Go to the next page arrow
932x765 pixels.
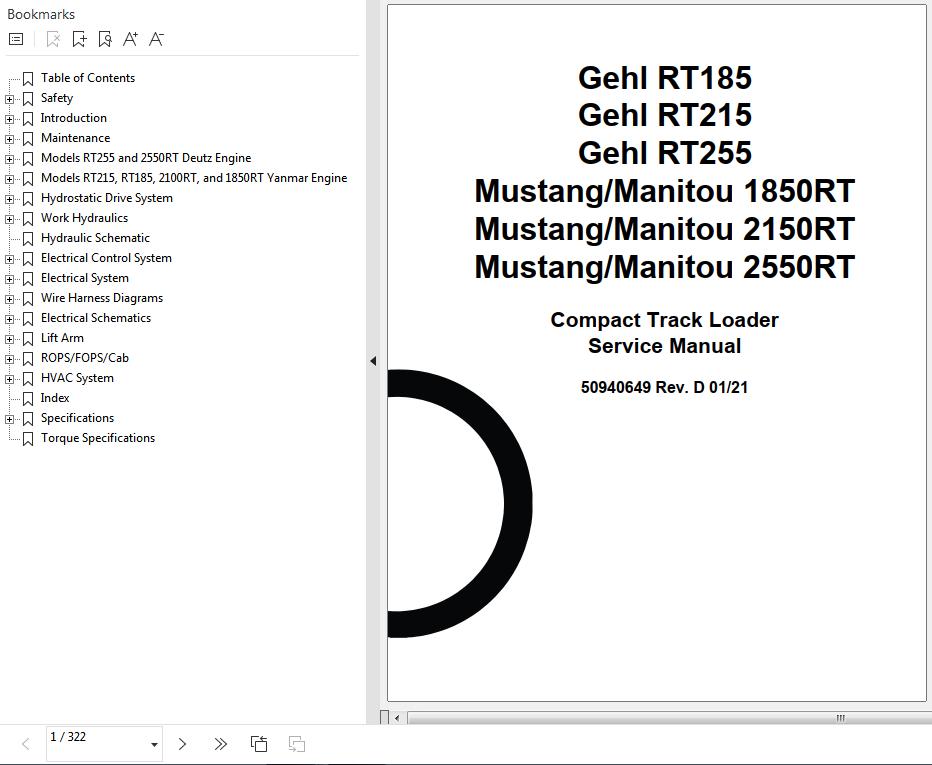pos(182,744)
